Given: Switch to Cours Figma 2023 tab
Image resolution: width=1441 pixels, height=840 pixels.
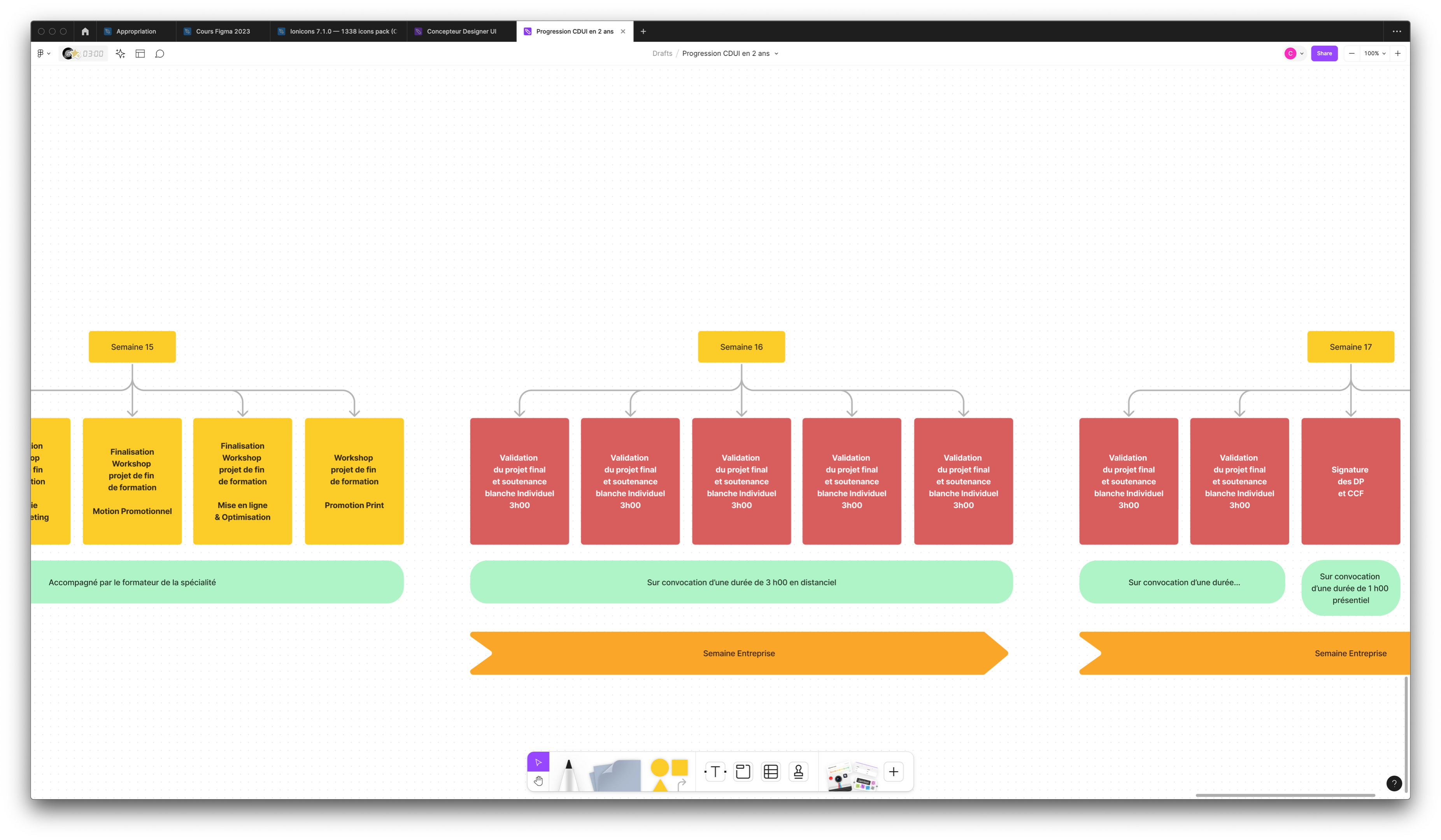Looking at the screenshot, I should (223, 31).
